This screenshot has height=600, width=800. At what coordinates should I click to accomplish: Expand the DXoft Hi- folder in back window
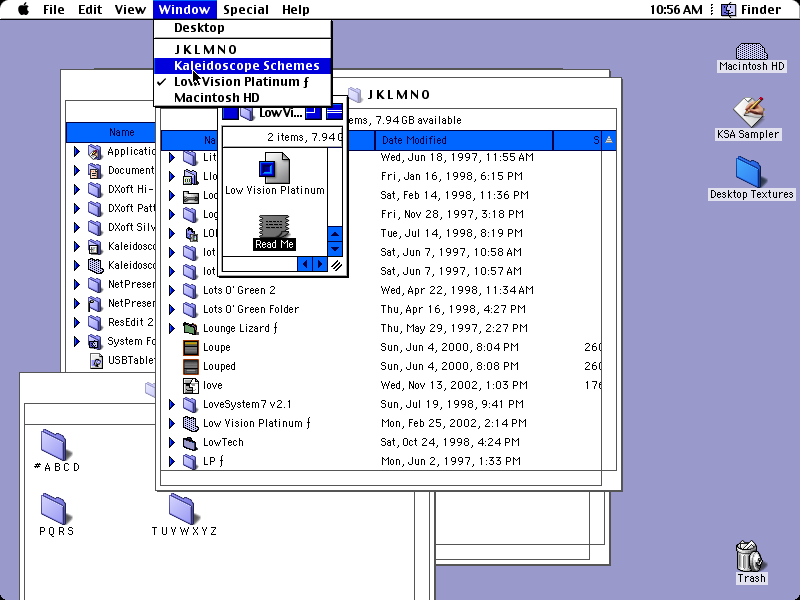point(77,189)
